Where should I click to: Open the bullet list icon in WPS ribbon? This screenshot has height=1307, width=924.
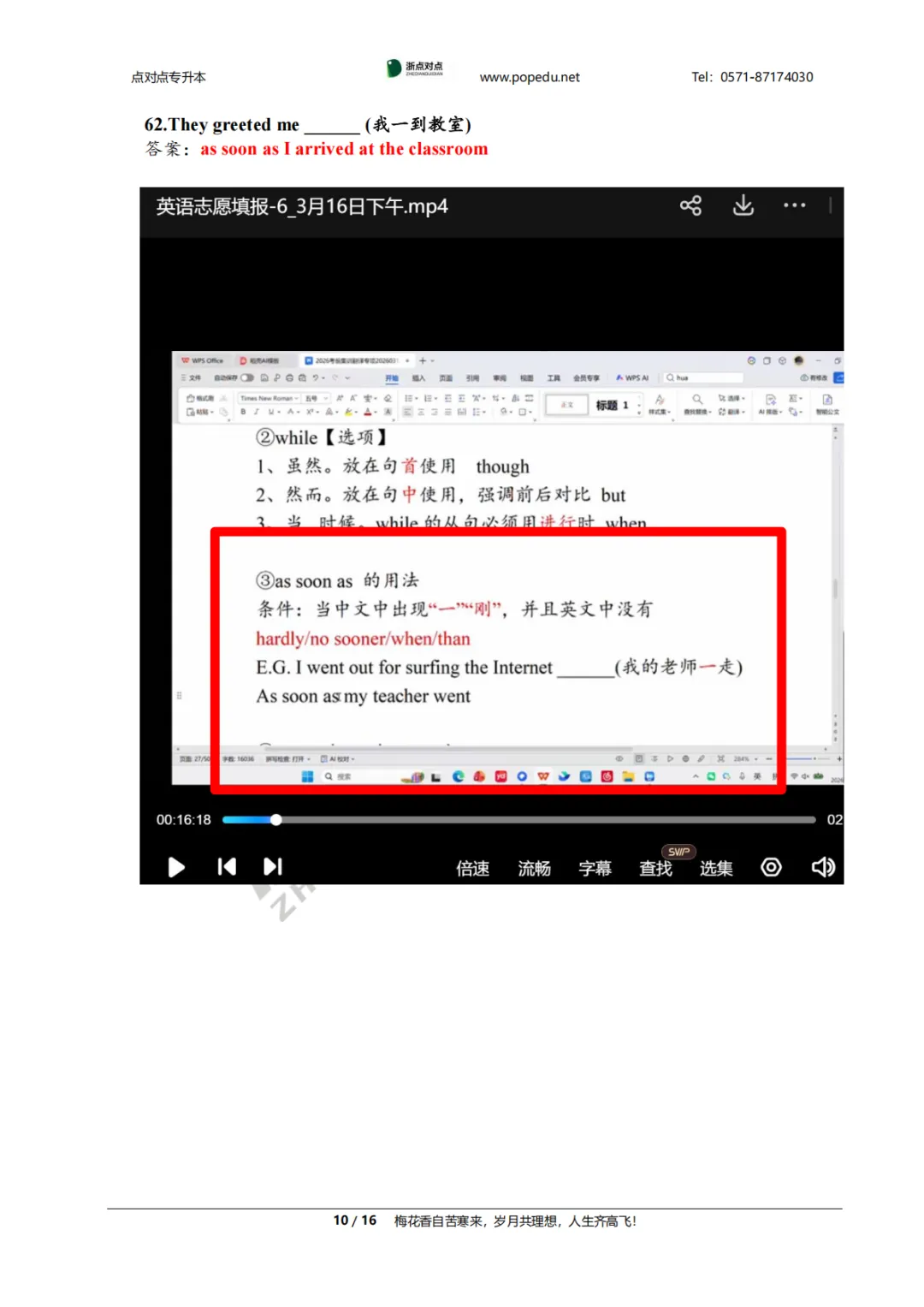pos(407,398)
